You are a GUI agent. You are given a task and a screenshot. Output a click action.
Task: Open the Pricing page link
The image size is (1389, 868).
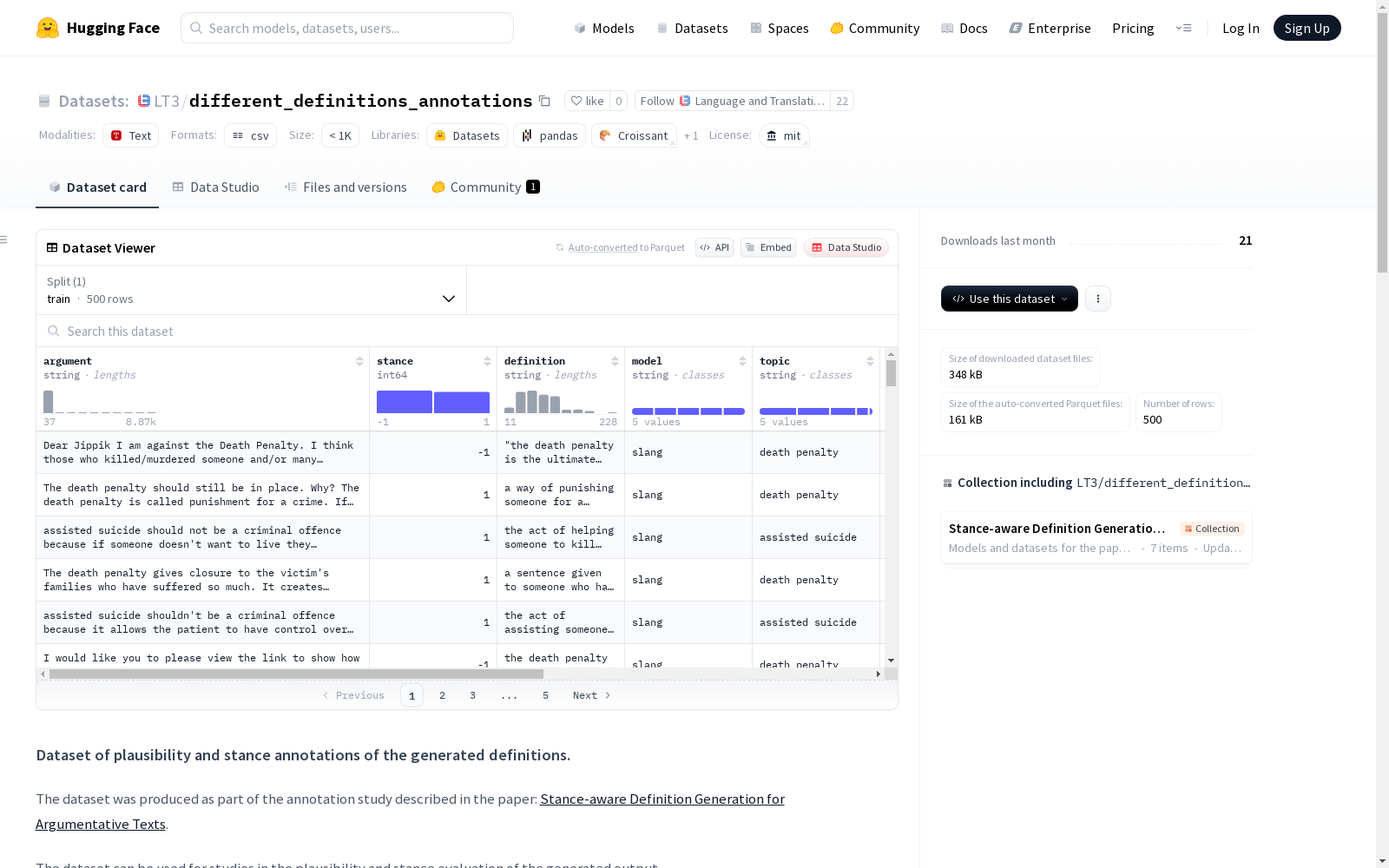click(1133, 28)
